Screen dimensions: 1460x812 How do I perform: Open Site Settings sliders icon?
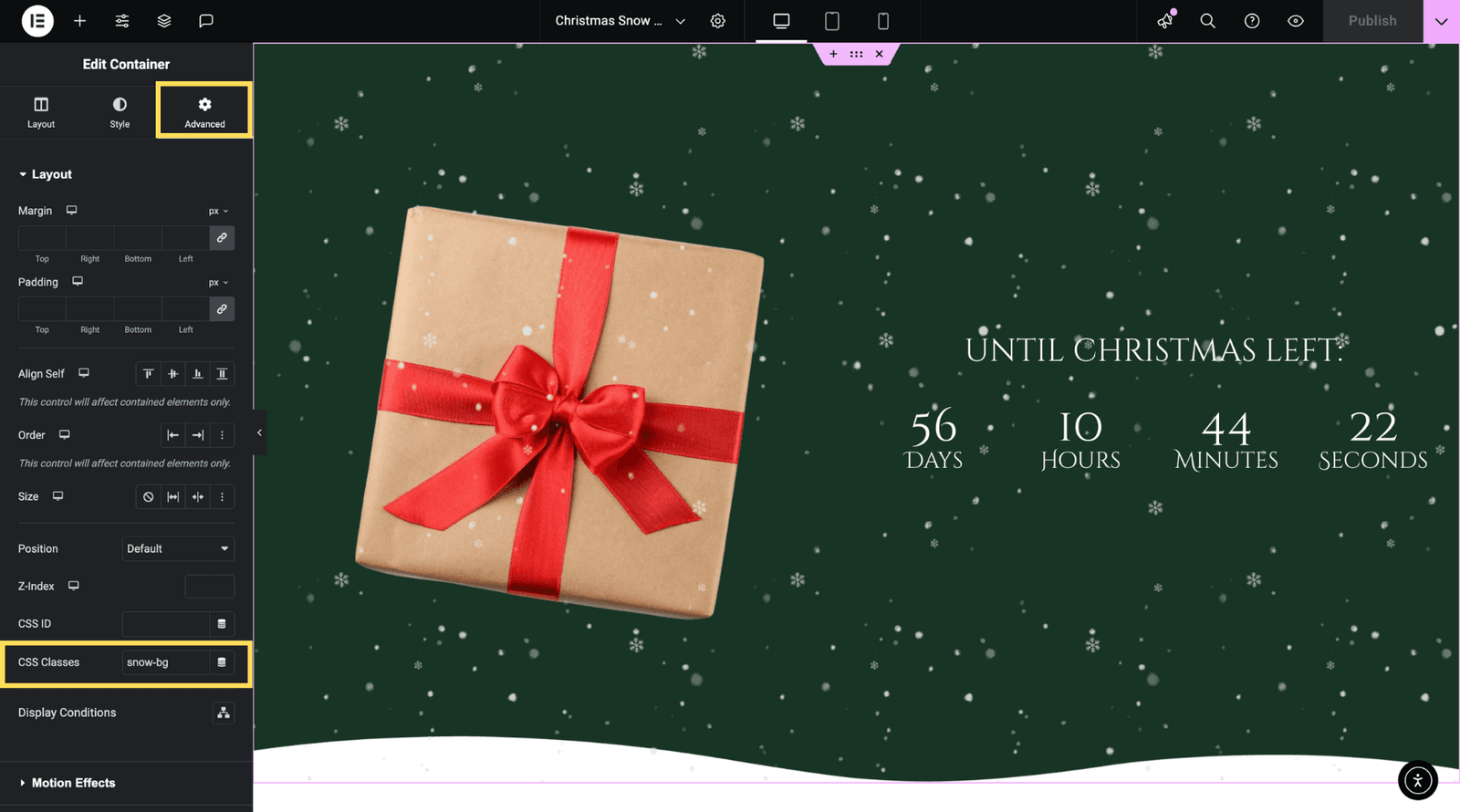pyautogui.click(x=122, y=21)
